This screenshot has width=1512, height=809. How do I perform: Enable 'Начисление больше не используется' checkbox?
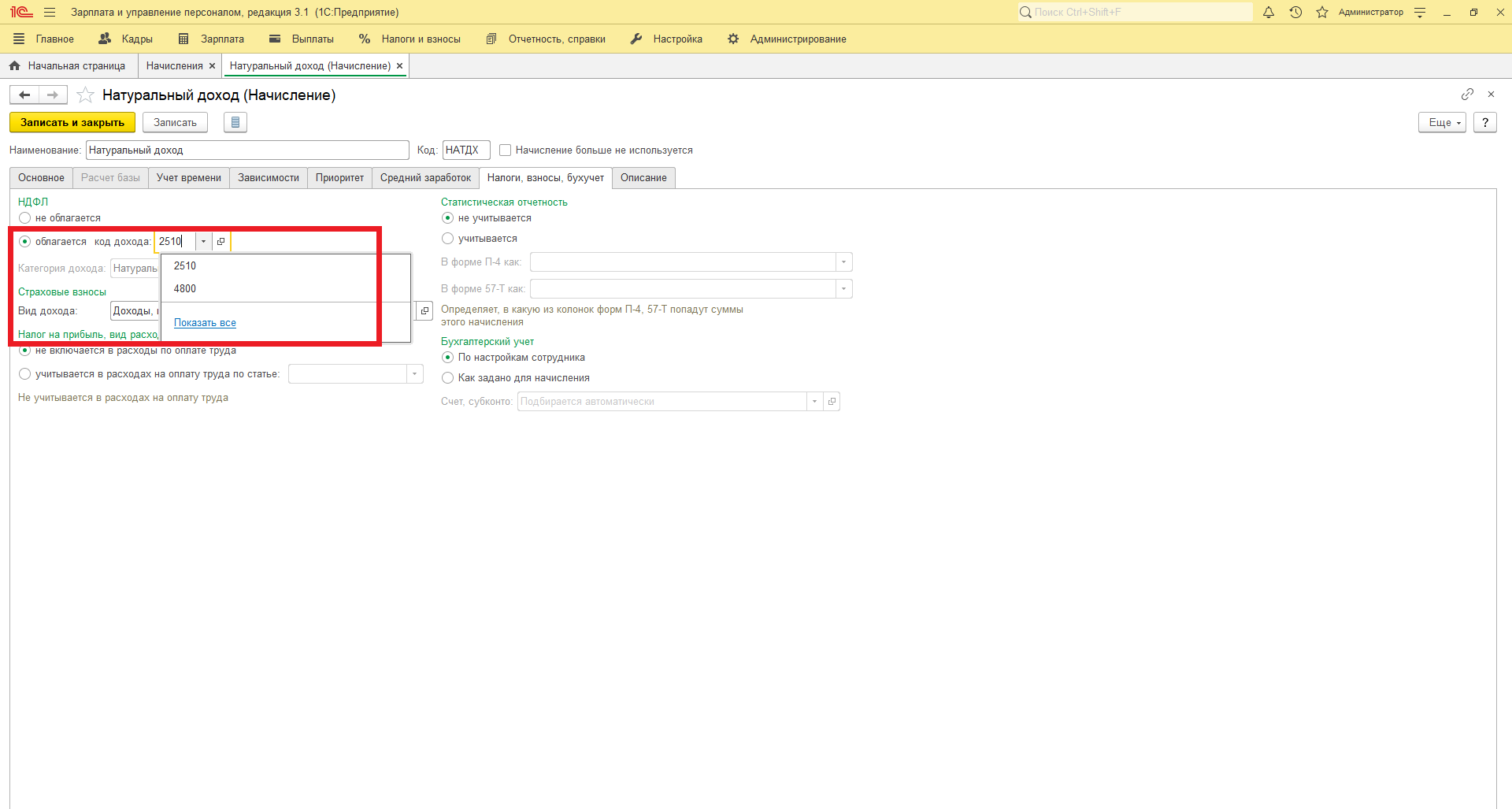[506, 150]
